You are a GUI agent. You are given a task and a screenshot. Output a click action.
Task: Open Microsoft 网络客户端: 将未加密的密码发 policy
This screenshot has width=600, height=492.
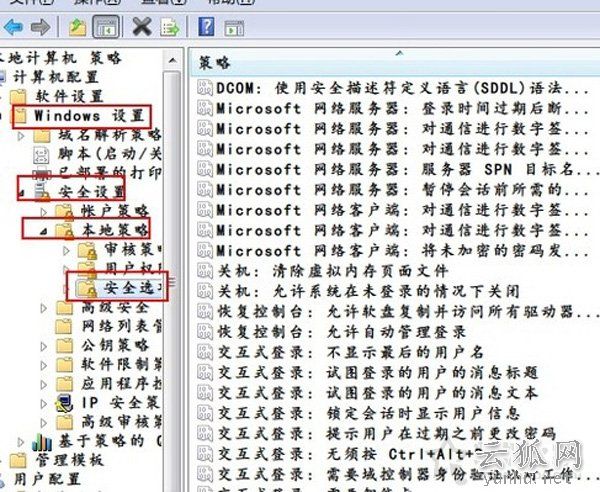(x=402, y=251)
